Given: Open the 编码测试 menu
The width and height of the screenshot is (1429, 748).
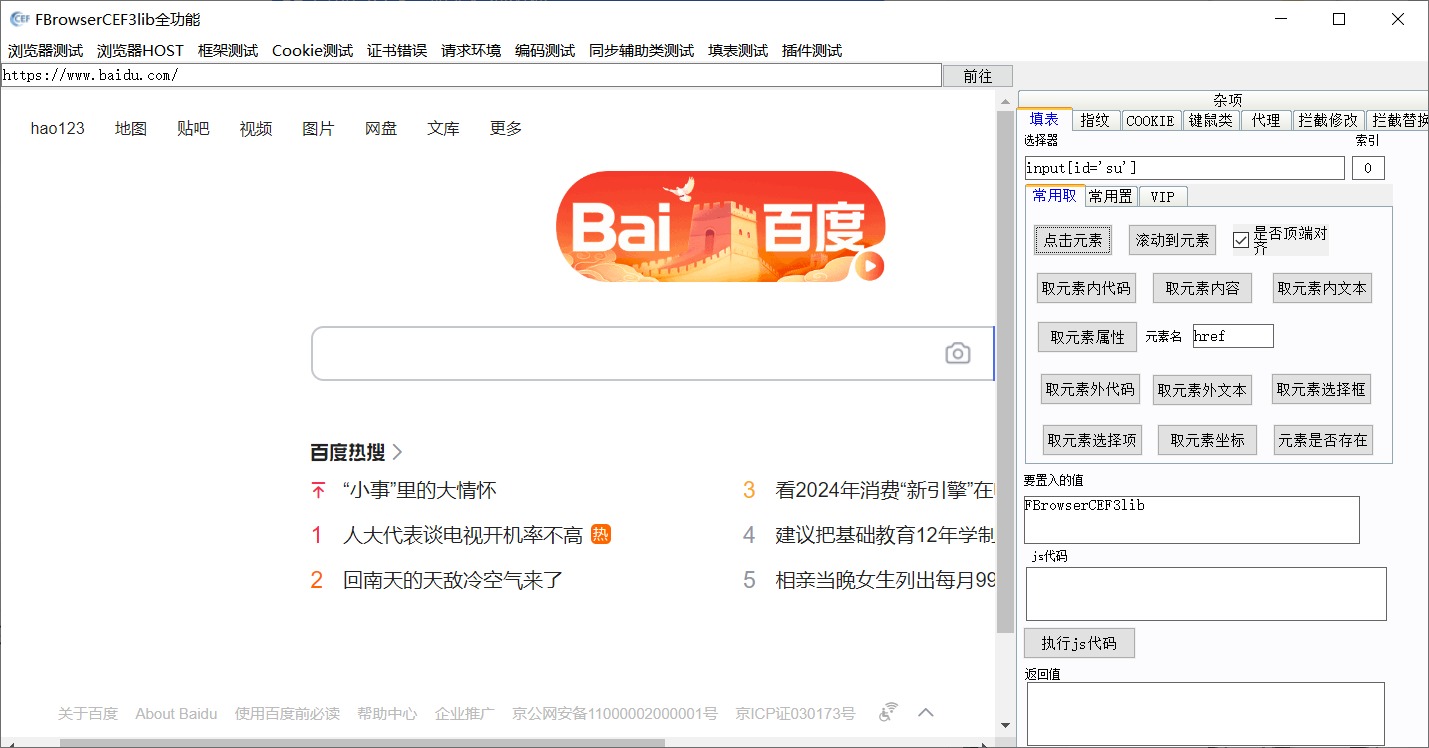Looking at the screenshot, I should (545, 51).
